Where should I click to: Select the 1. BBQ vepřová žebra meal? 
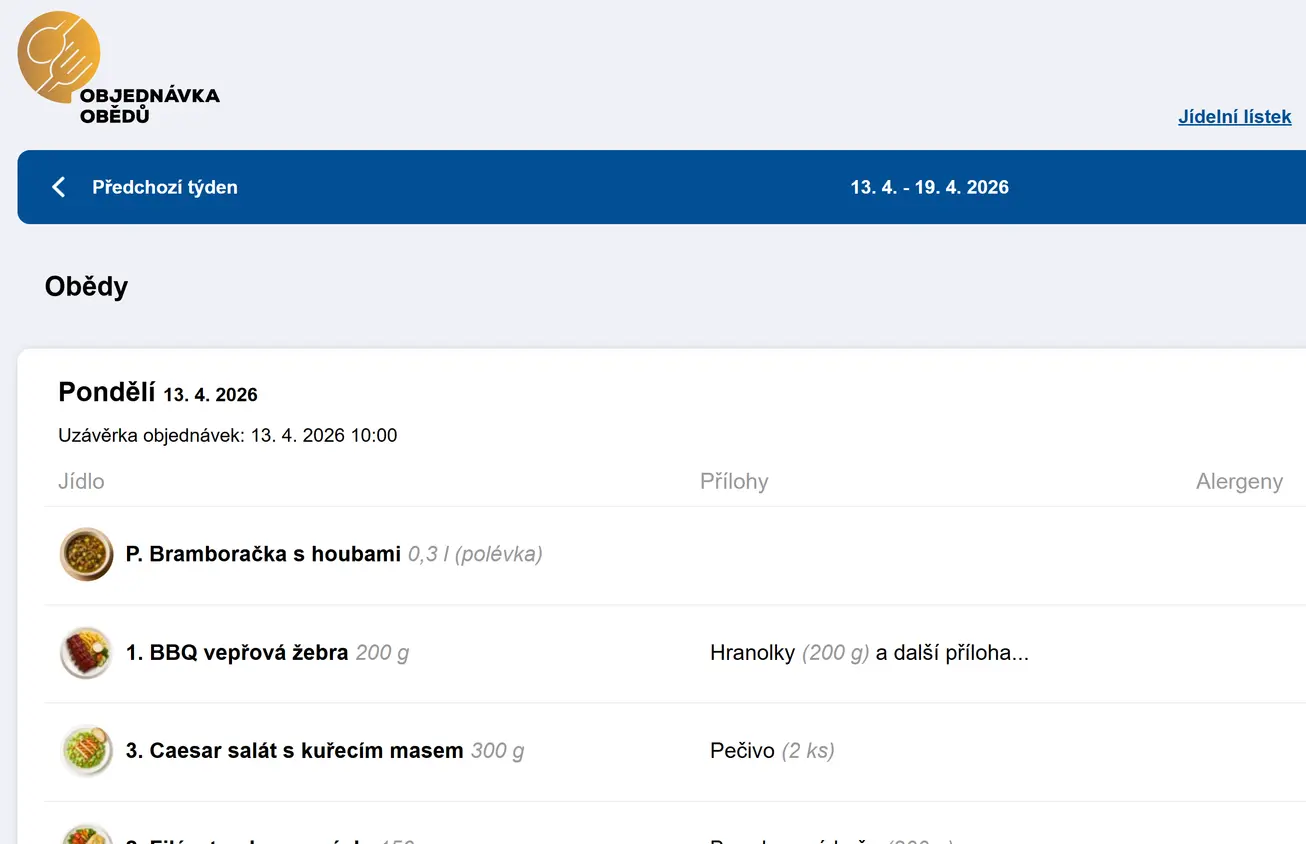(x=237, y=653)
